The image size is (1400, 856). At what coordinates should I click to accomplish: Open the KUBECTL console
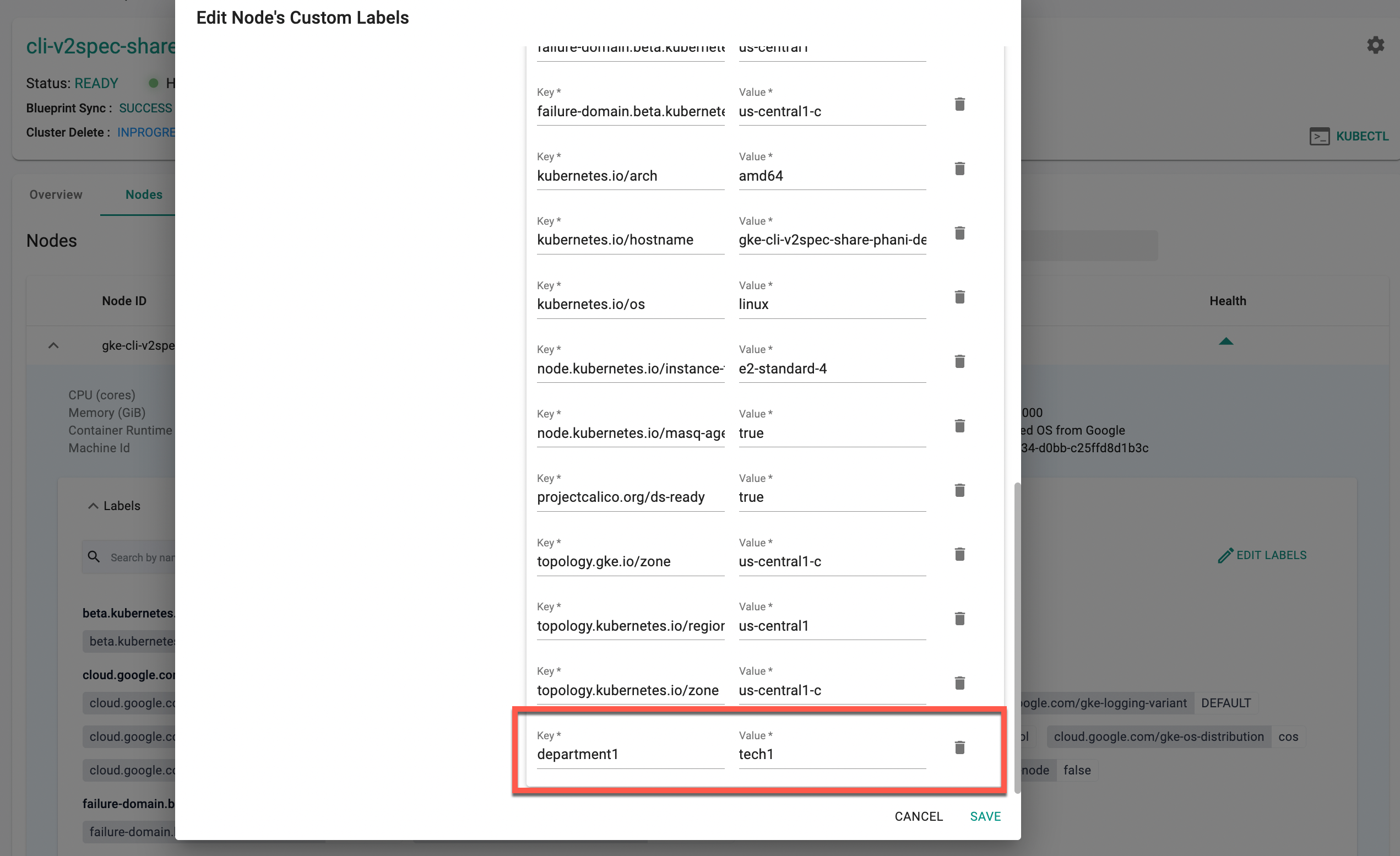tap(1348, 137)
